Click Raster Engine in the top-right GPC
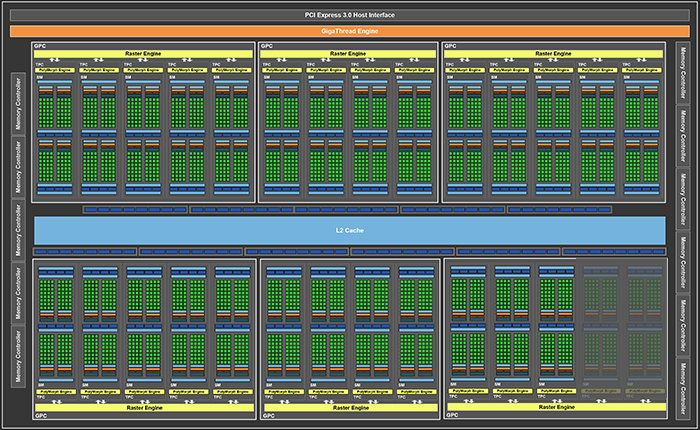 [x=553, y=54]
